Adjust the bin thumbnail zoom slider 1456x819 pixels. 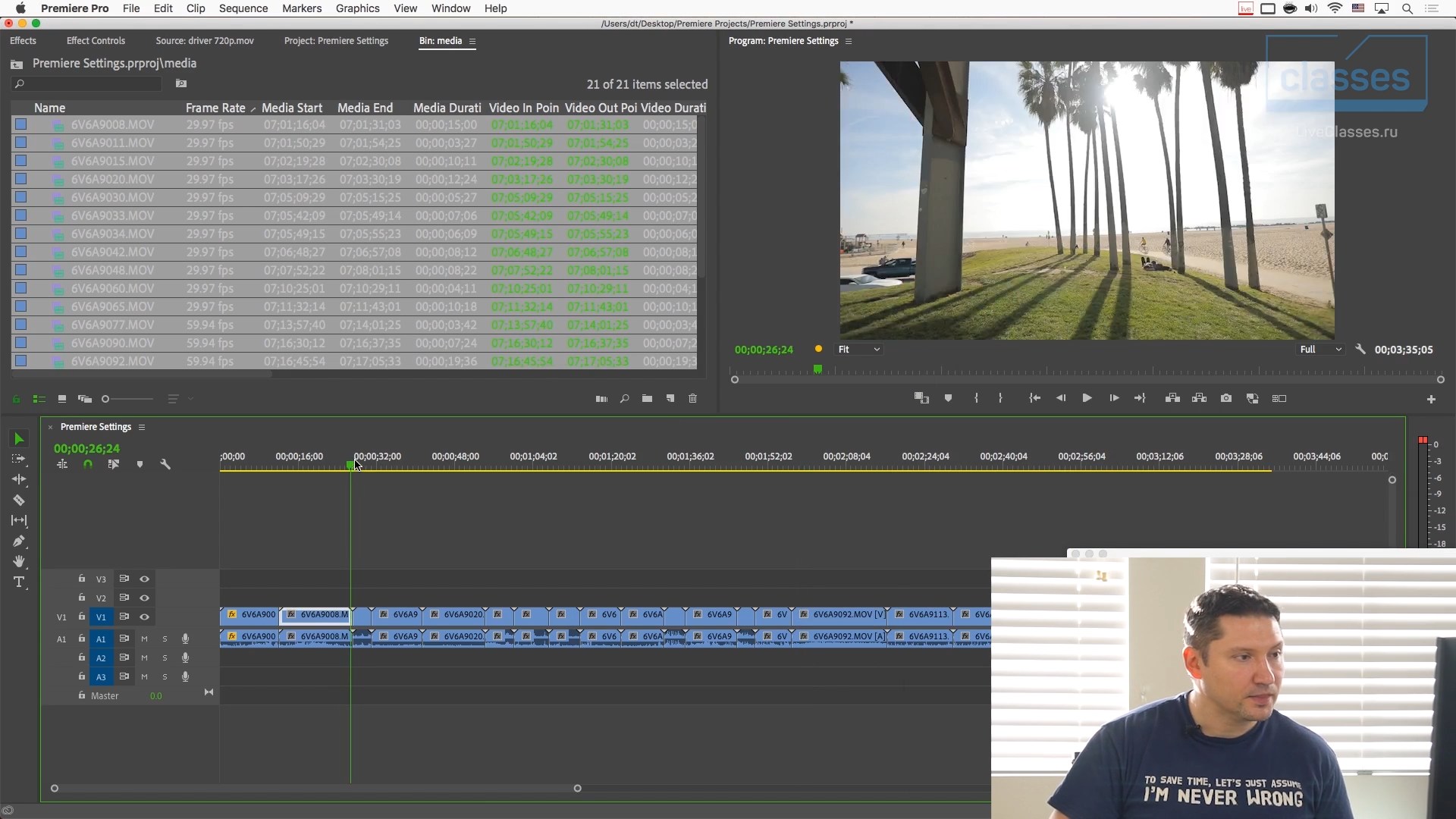point(106,399)
